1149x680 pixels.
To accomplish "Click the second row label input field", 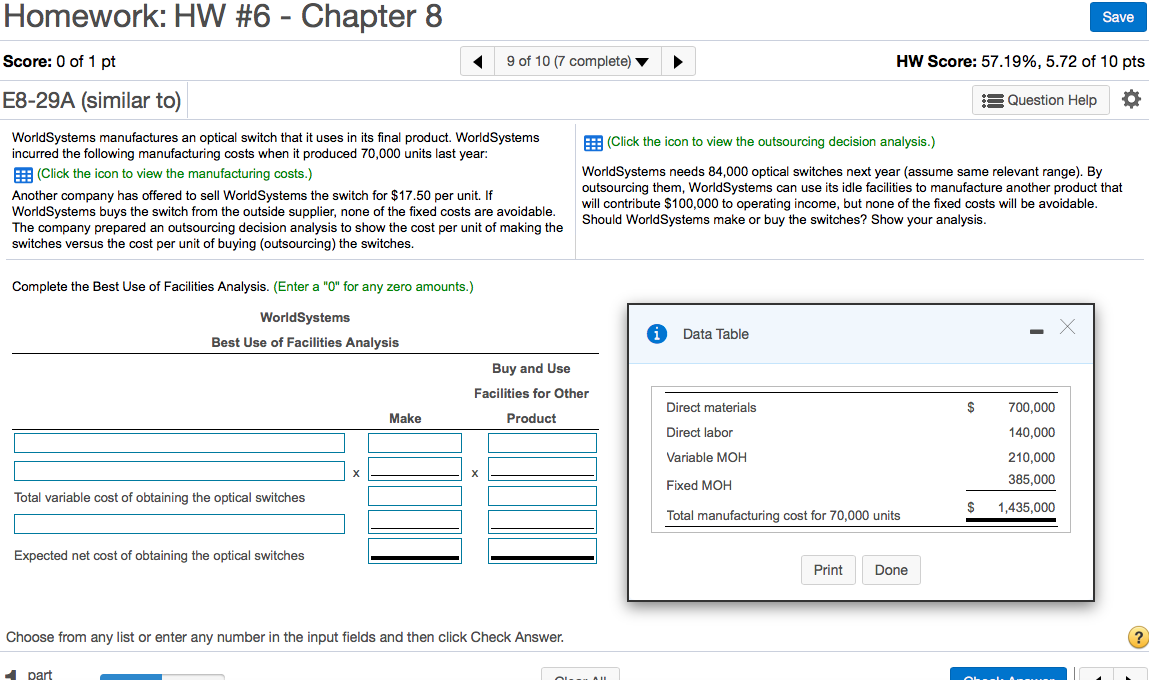I will point(179,471).
